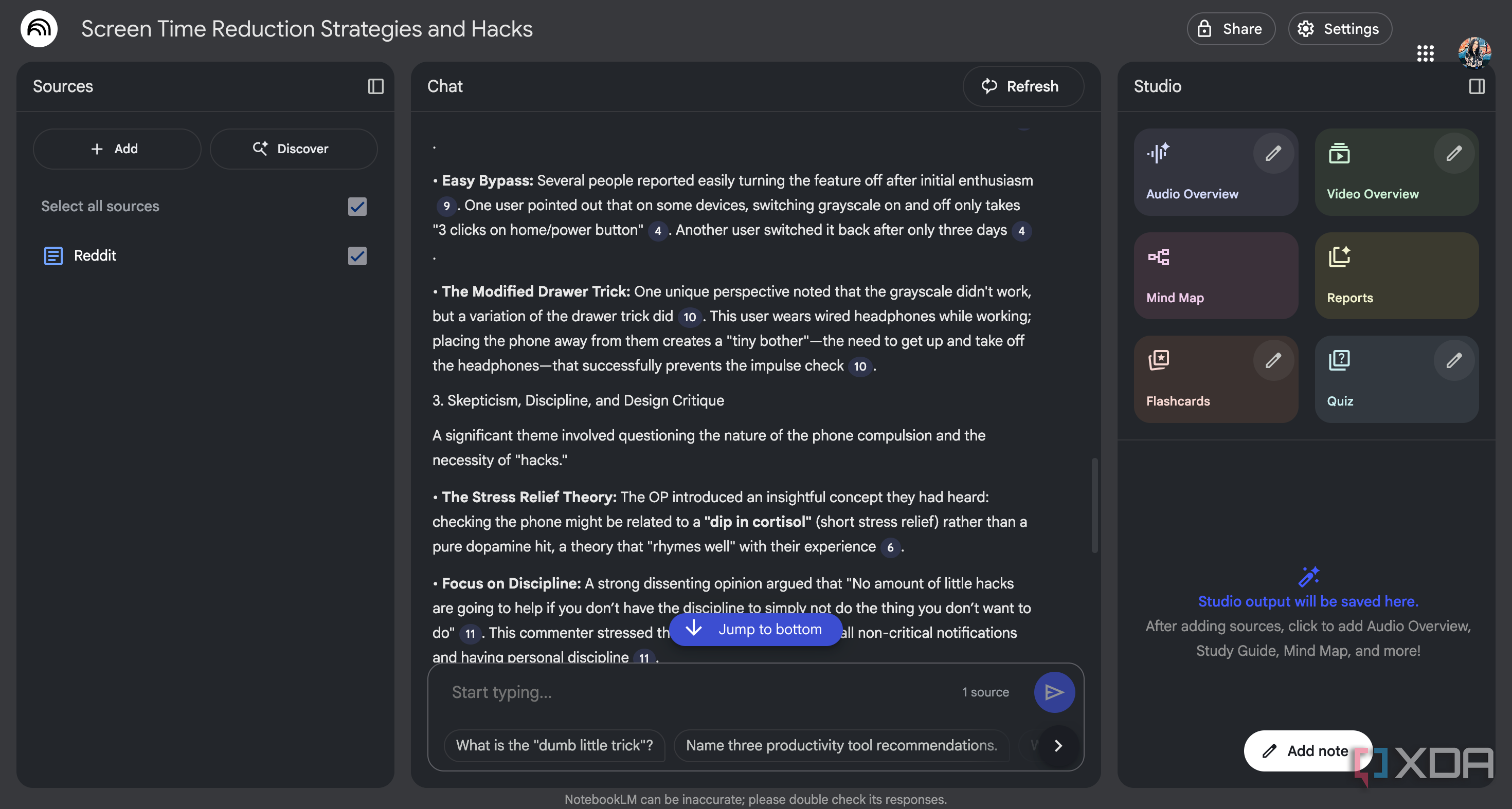
Task: Open the Reddit source document
Action: (95, 256)
